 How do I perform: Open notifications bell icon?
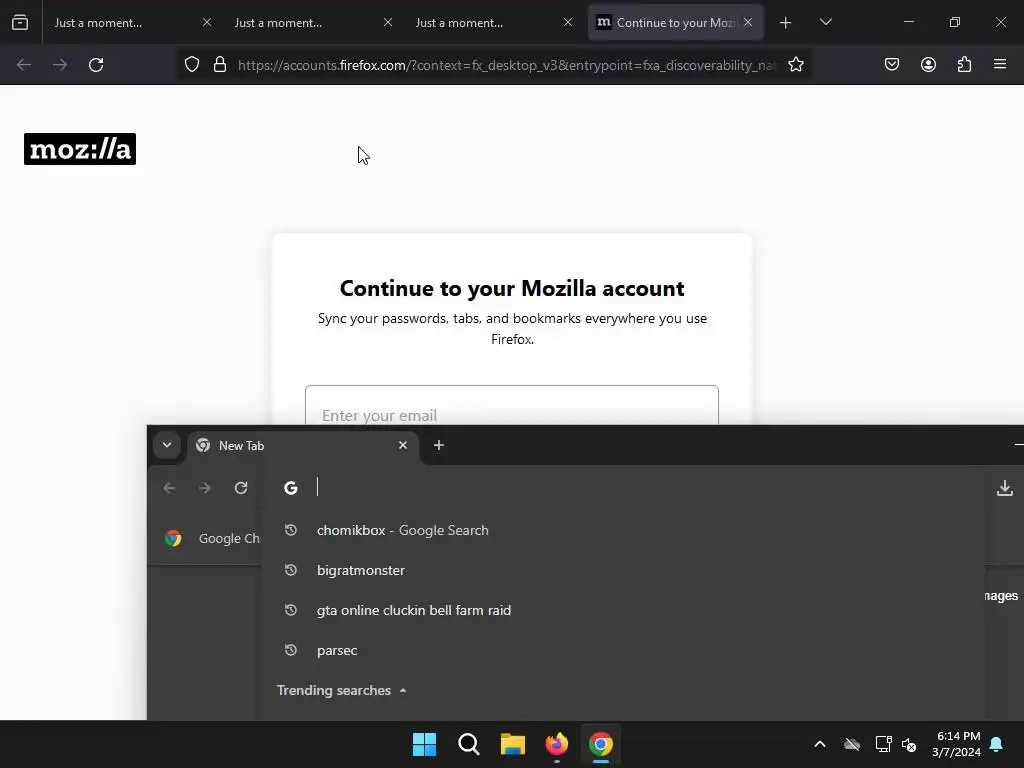pos(997,744)
